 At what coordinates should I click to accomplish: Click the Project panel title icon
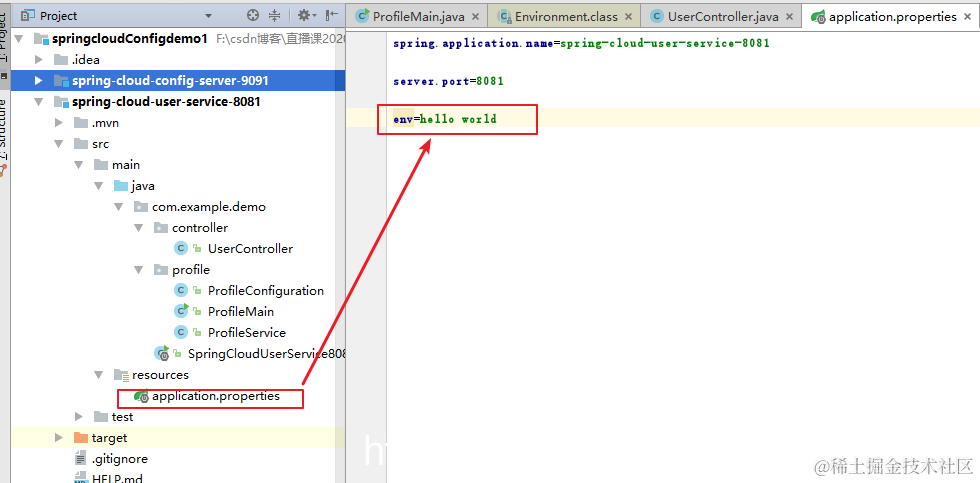point(28,16)
